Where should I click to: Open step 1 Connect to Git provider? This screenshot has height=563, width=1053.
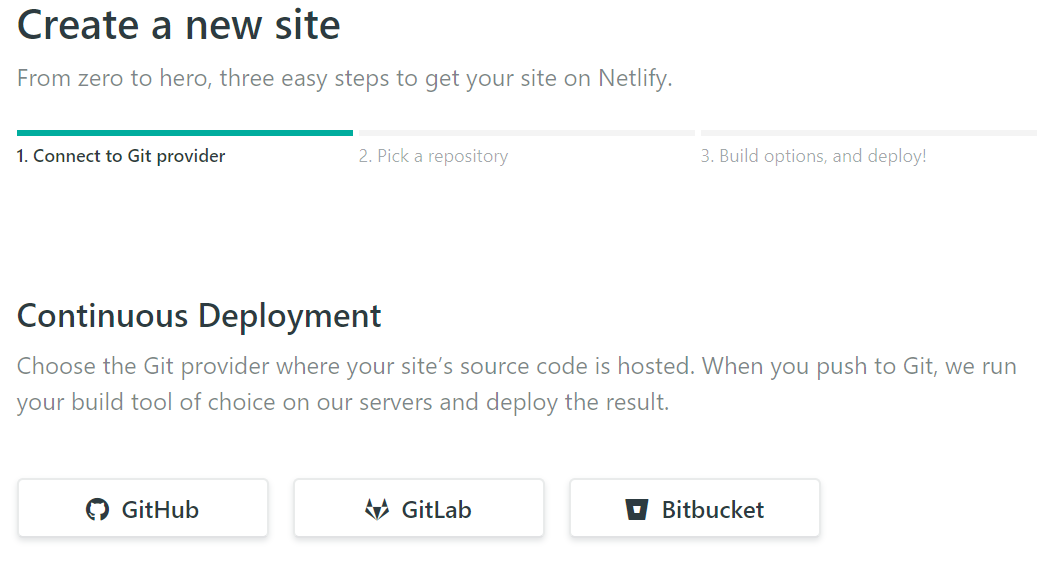[121, 156]
